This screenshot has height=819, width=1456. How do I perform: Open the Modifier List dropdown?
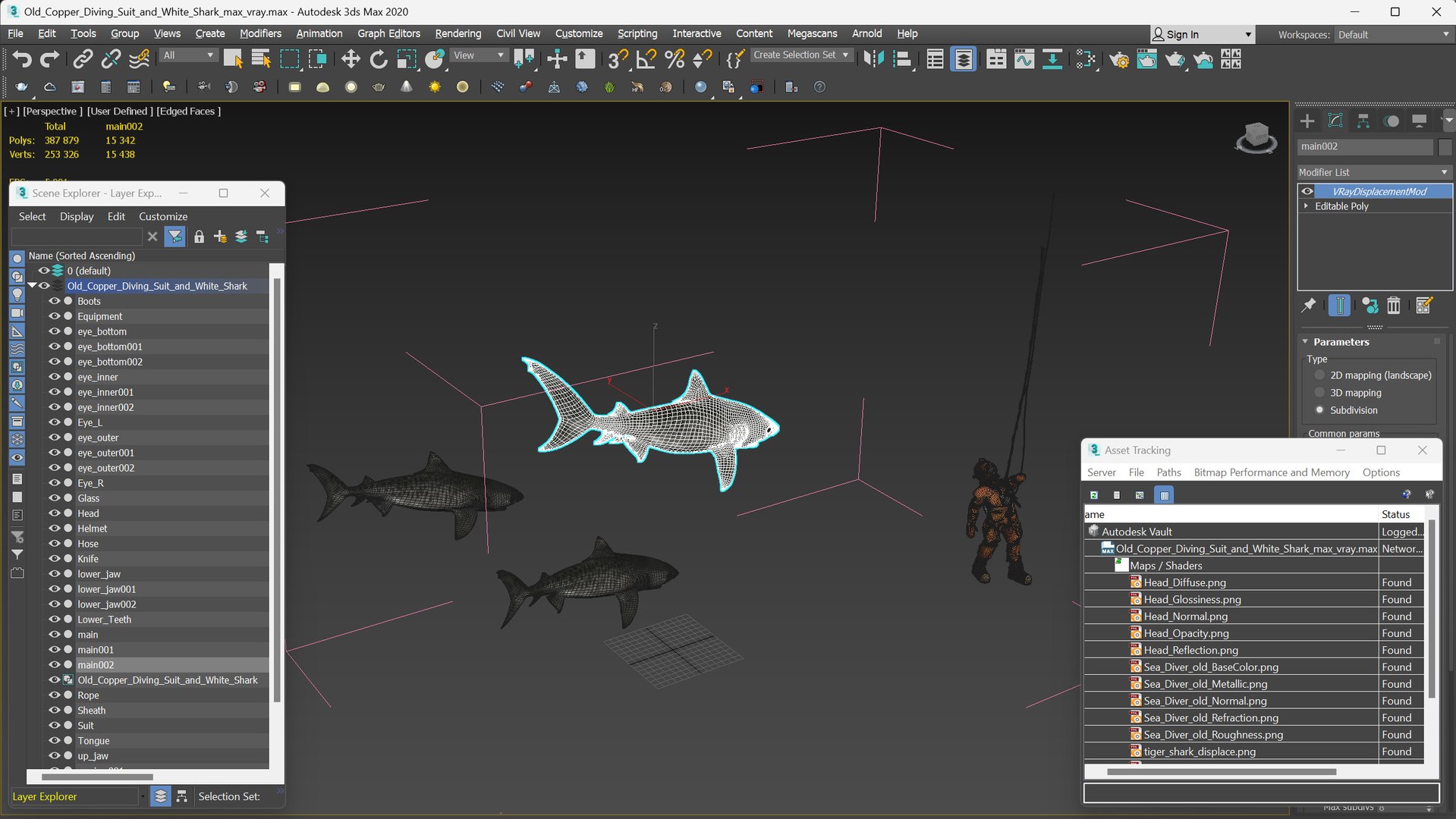[x=1374, y=172]
